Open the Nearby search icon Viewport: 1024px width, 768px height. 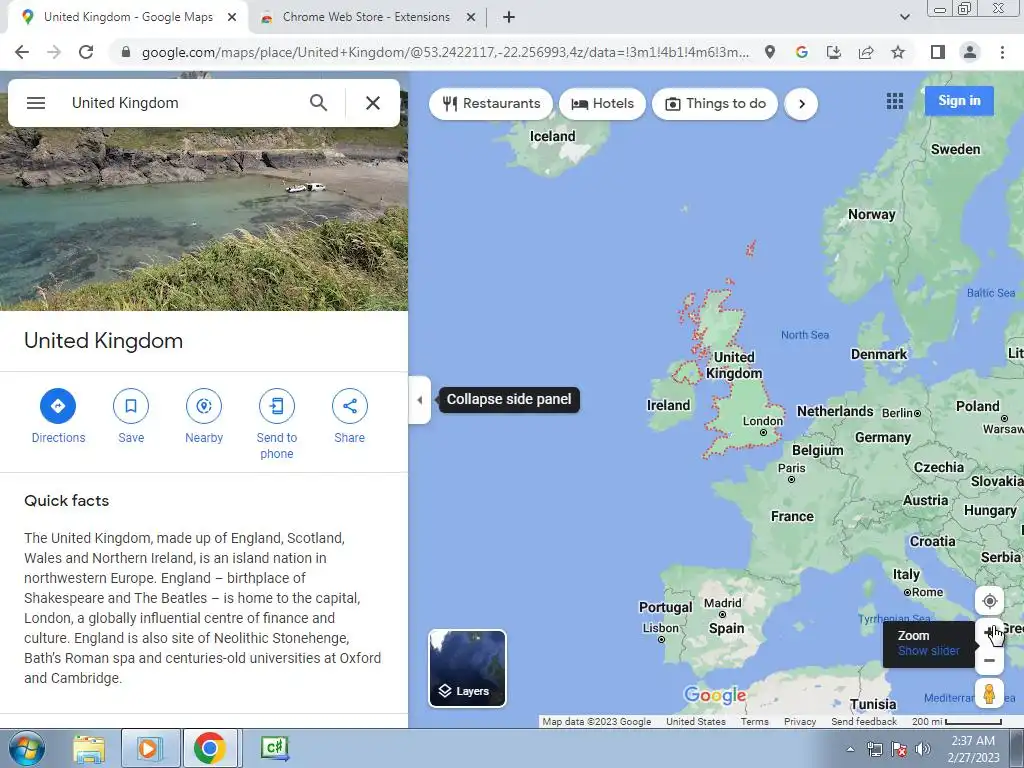click(204, 406)
